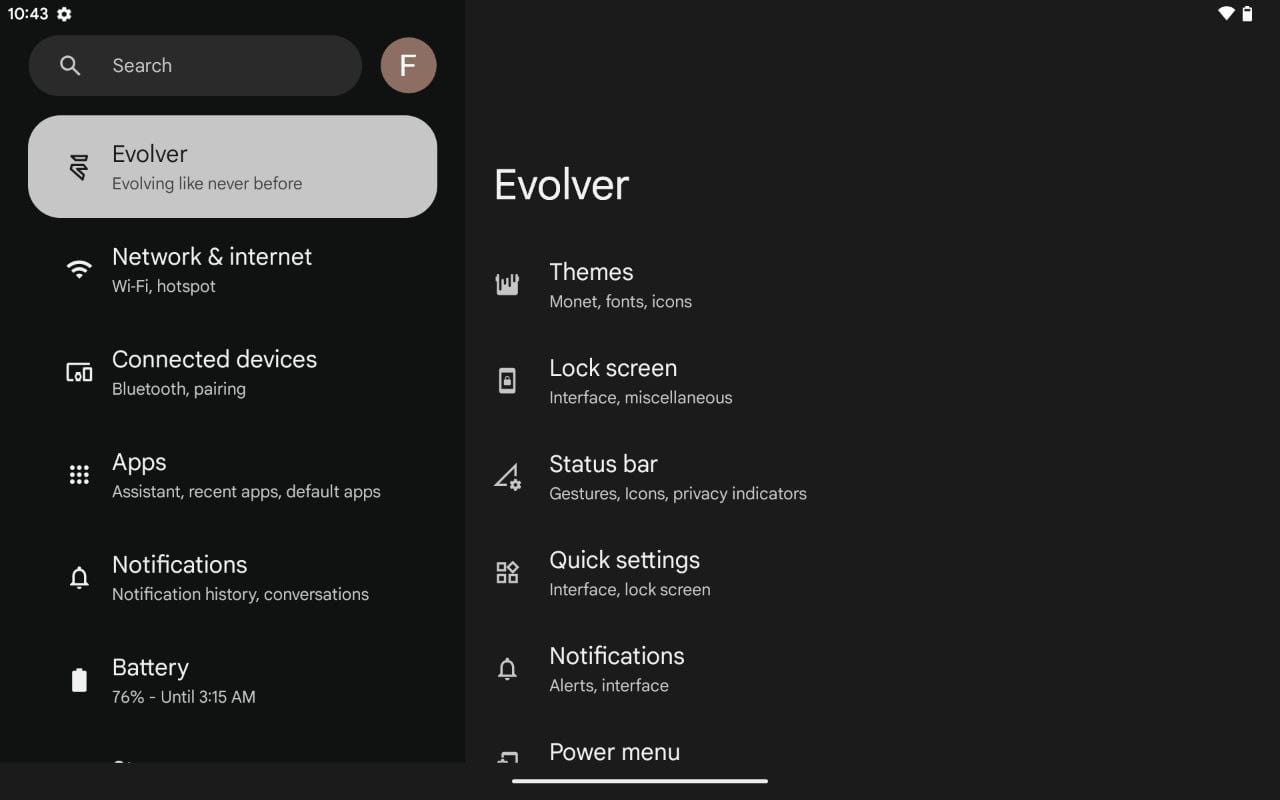The width and height of the screenshot is (1280, 800).
Task: Open the Notifications entry in the left sidebar
Action: pos(232,578)
